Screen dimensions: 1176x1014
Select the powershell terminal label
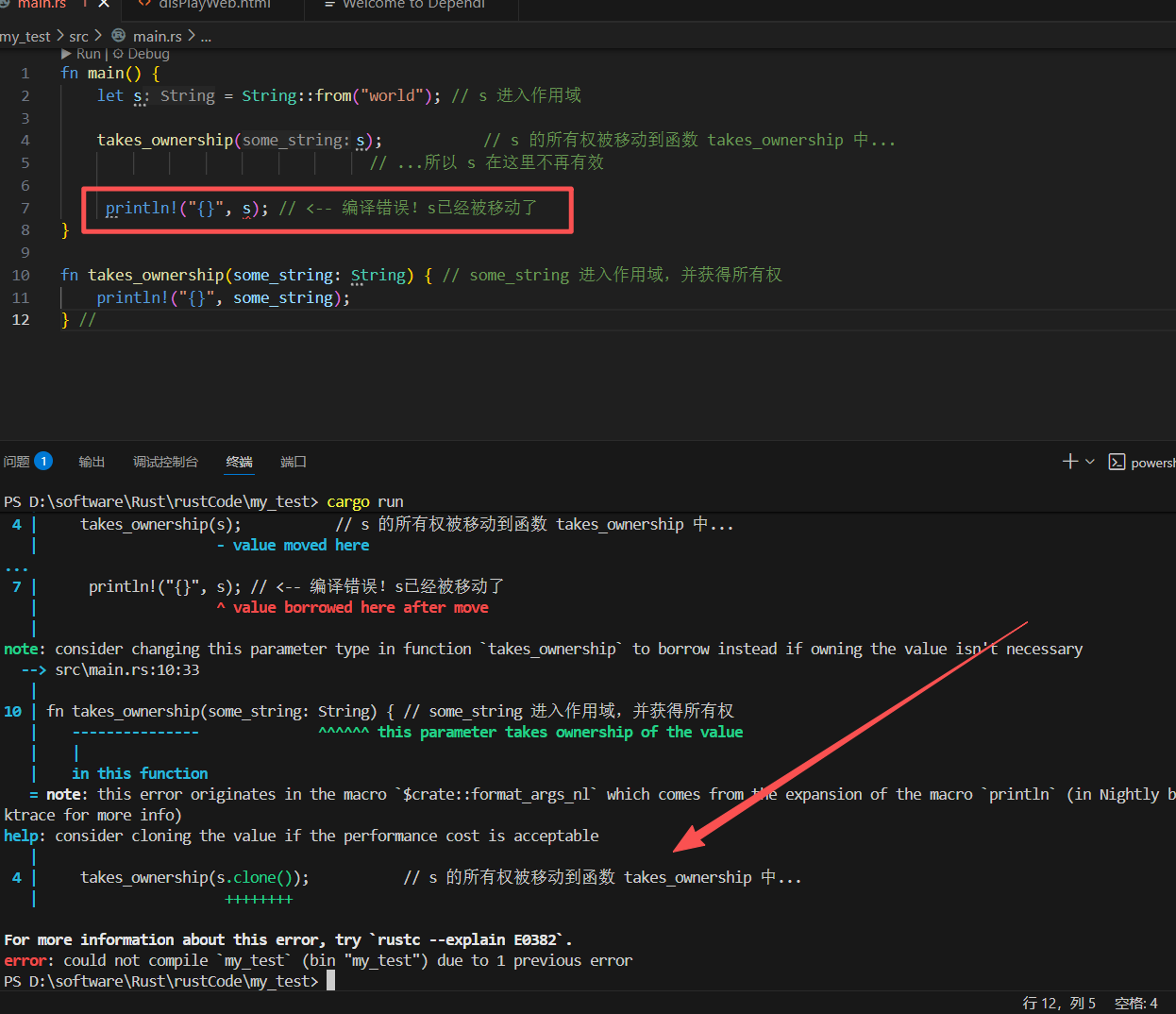pyautogui.click(x=1153, y=463)
